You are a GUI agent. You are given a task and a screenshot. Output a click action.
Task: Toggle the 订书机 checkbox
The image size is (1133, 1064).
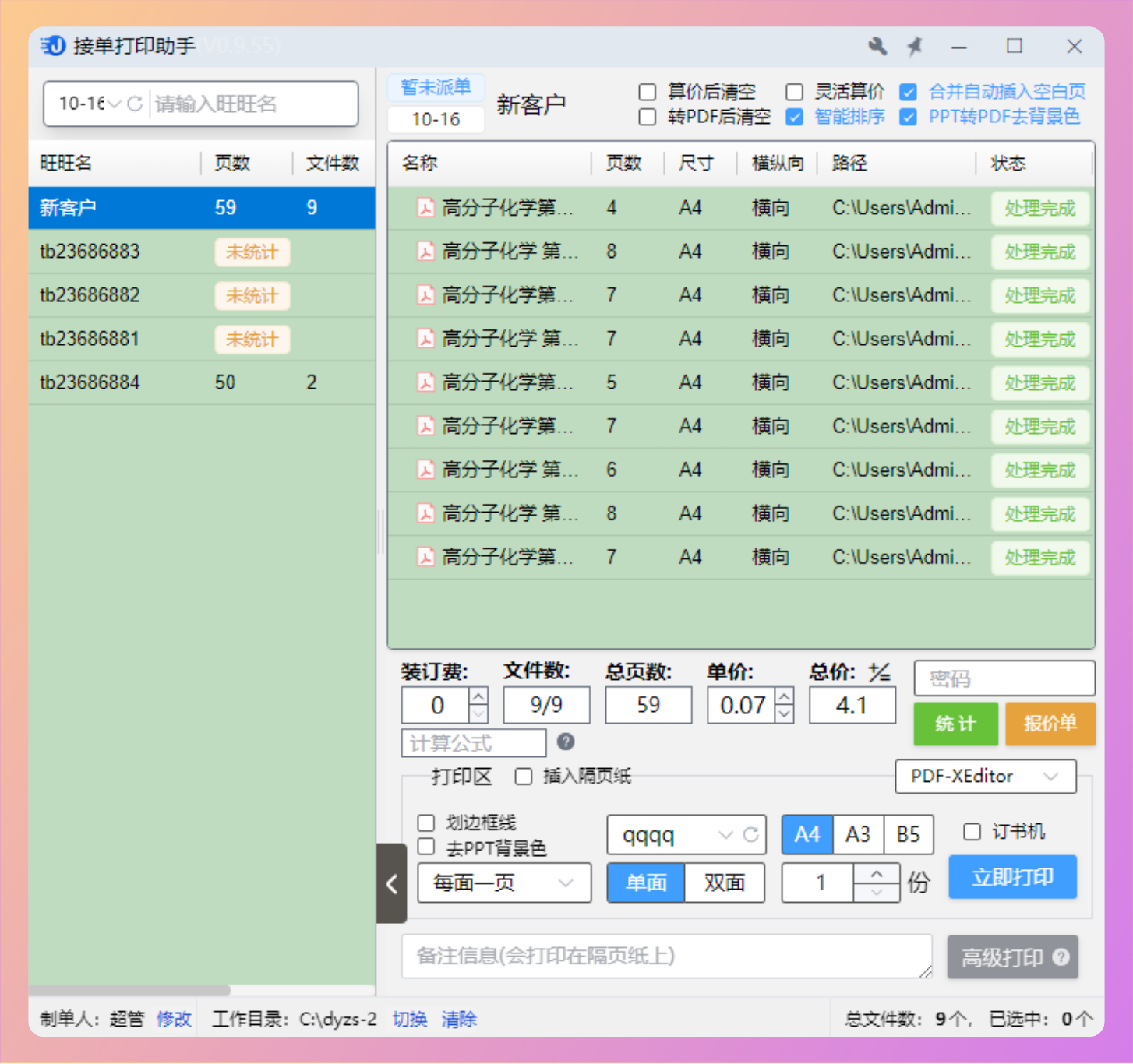point(972,832)
